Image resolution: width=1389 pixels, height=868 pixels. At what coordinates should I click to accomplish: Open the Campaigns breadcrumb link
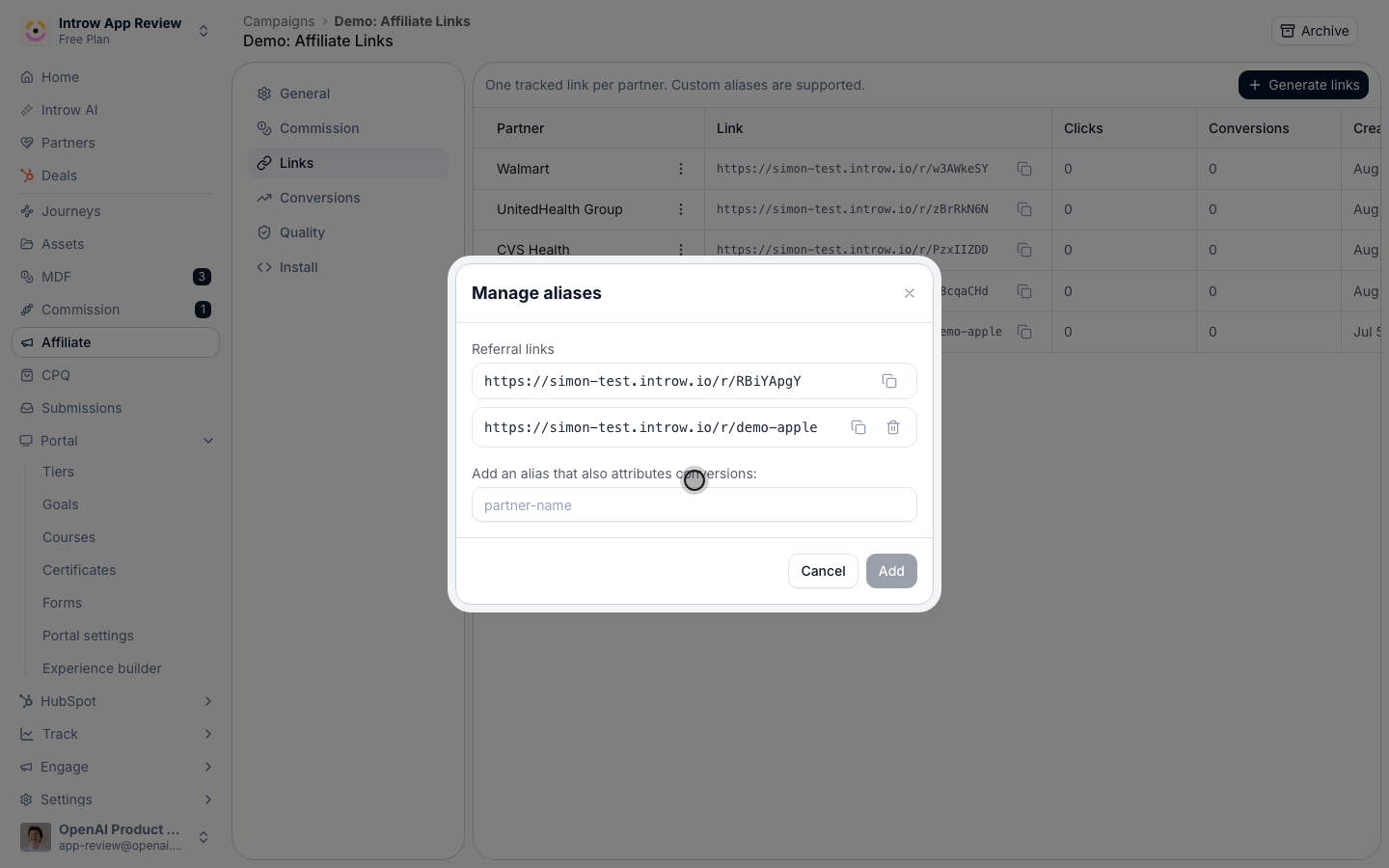279,21
